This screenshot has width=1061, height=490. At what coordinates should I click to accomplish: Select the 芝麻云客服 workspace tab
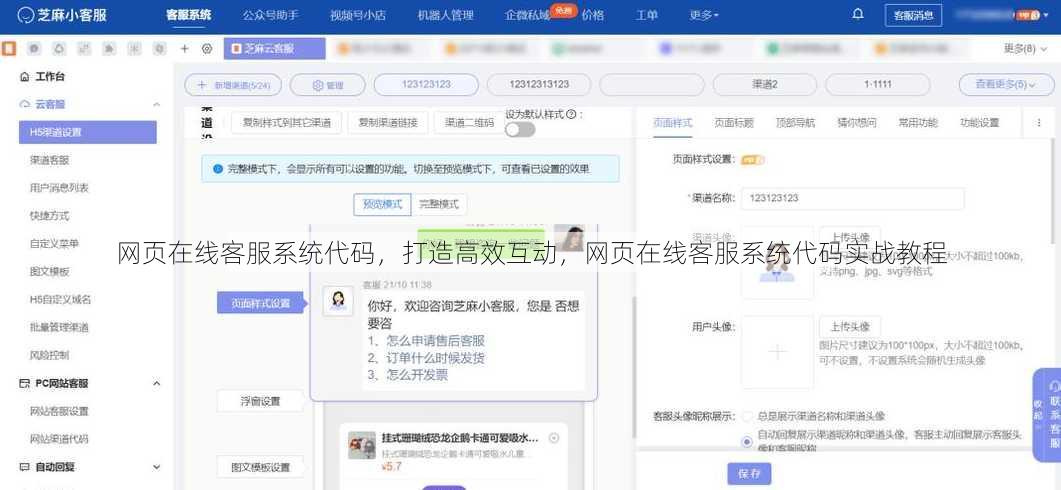[274, 49]
